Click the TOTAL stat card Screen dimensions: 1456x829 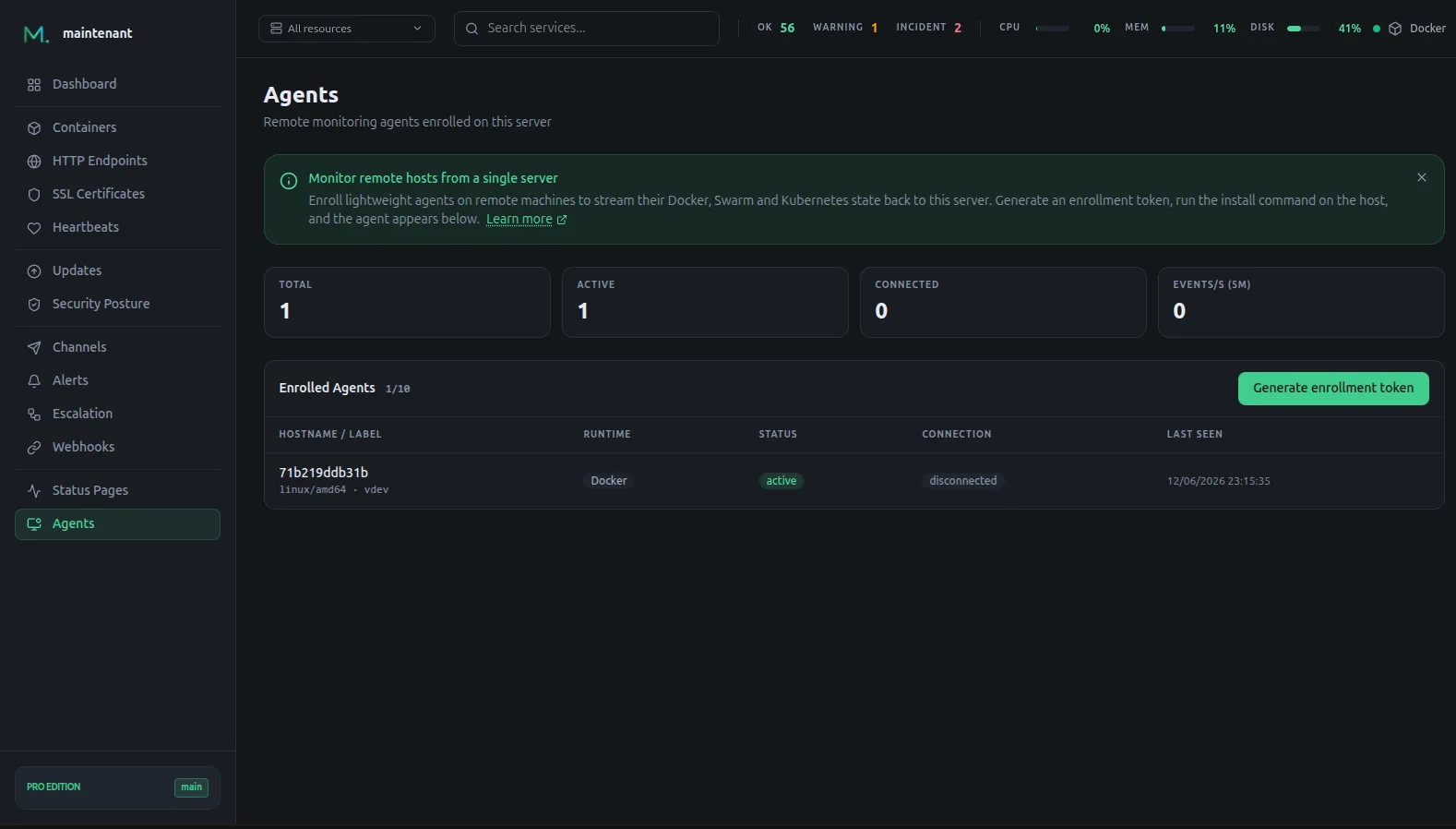pyautogui.click(x=407, y=303)
